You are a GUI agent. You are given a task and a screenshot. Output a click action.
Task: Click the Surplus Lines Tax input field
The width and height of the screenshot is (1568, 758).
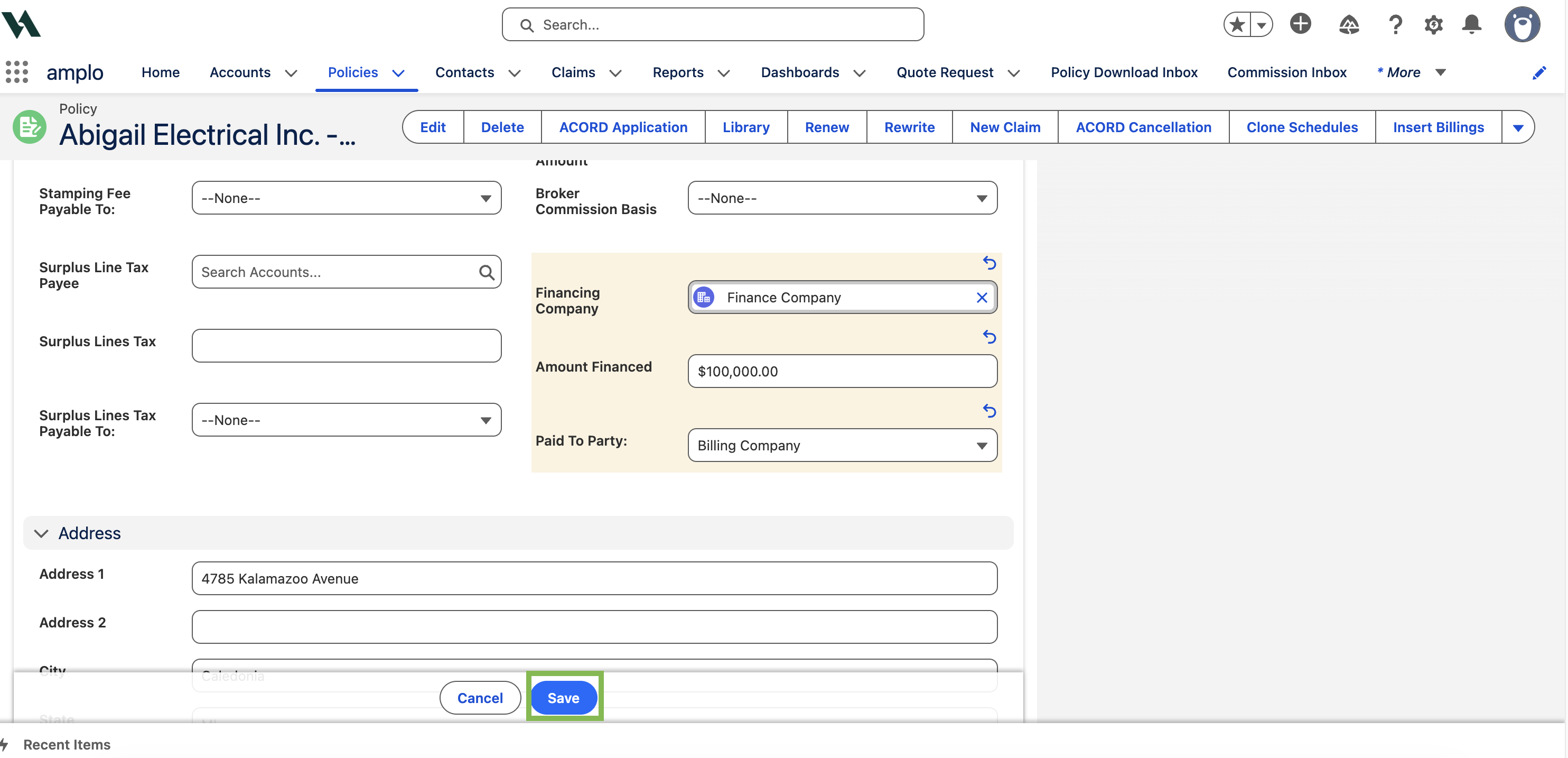(x=347, y=345)
